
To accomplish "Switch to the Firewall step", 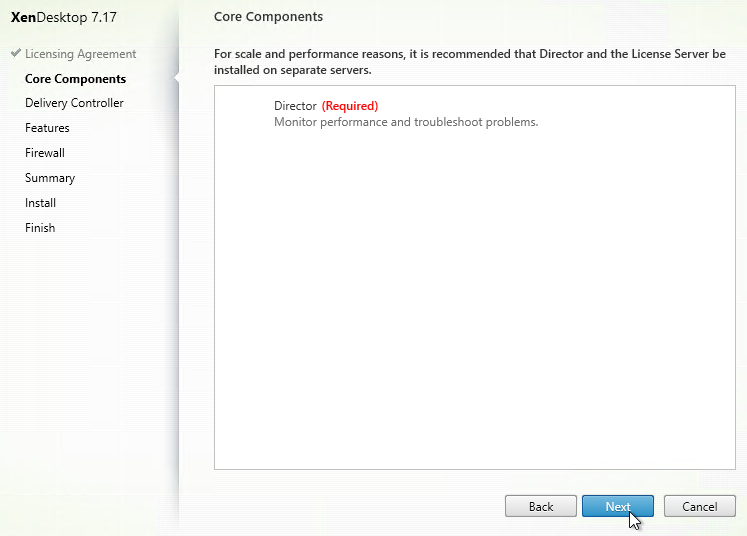I will click(x=45, y=153).
